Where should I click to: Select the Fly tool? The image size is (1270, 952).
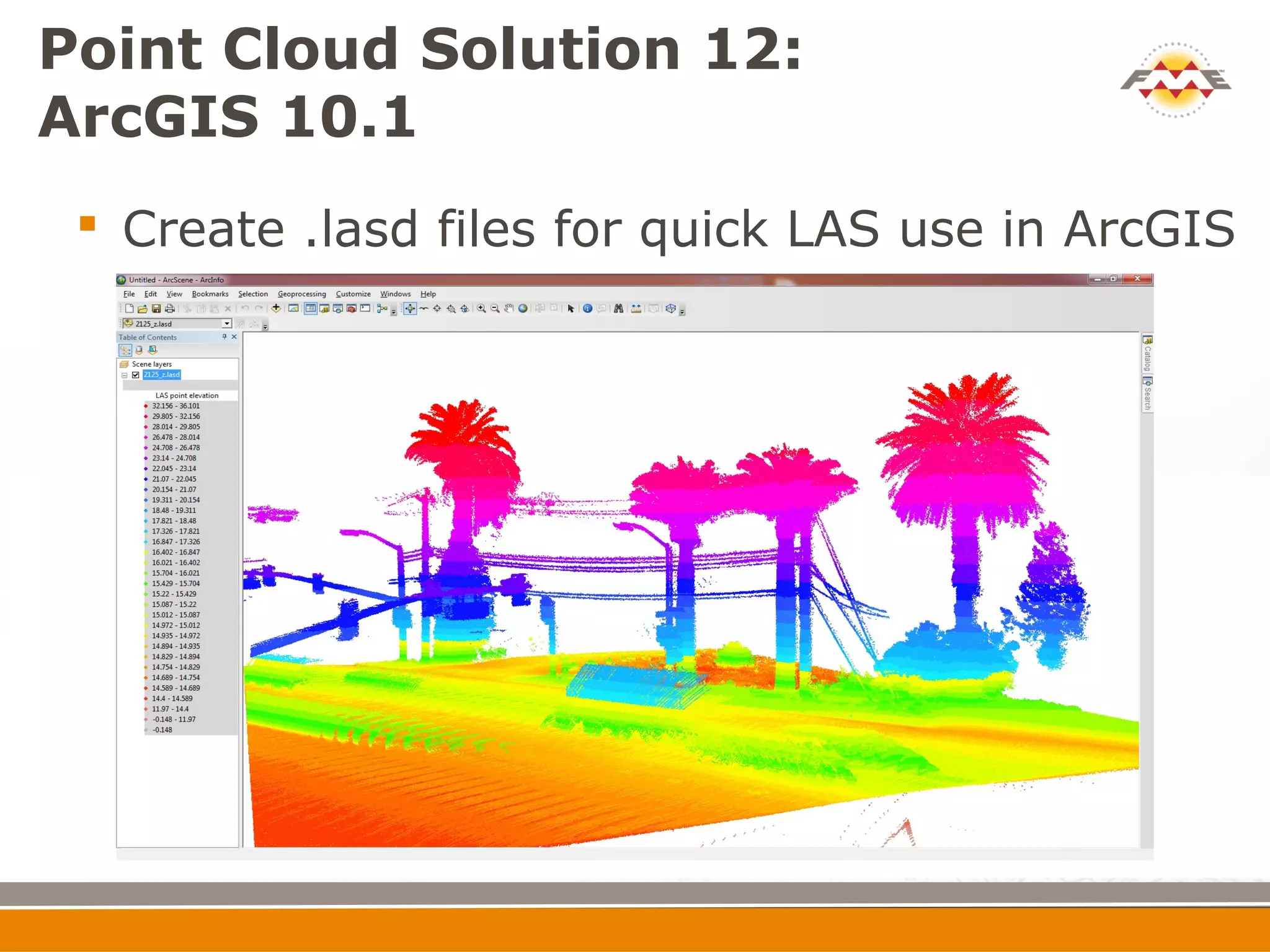click(424, 308)
